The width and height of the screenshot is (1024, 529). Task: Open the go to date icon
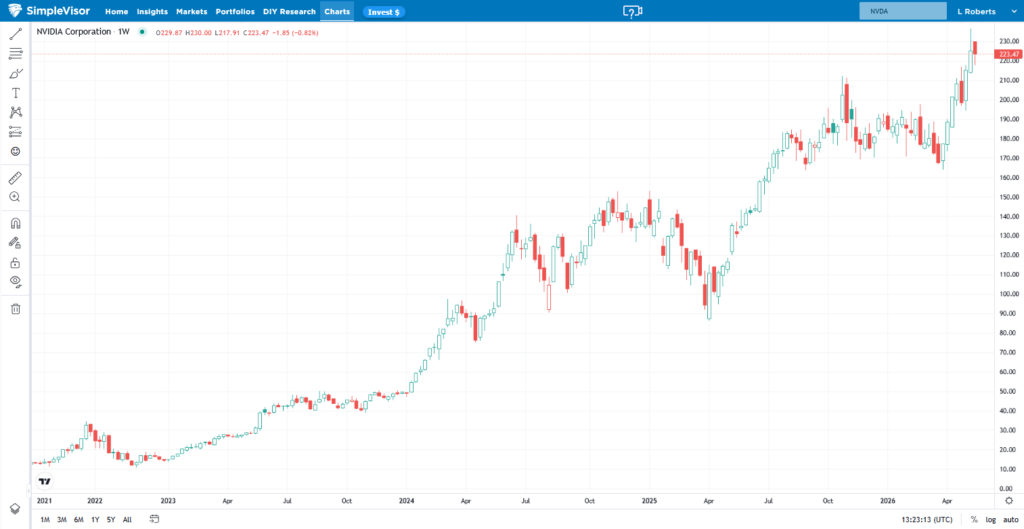[154, 519]
